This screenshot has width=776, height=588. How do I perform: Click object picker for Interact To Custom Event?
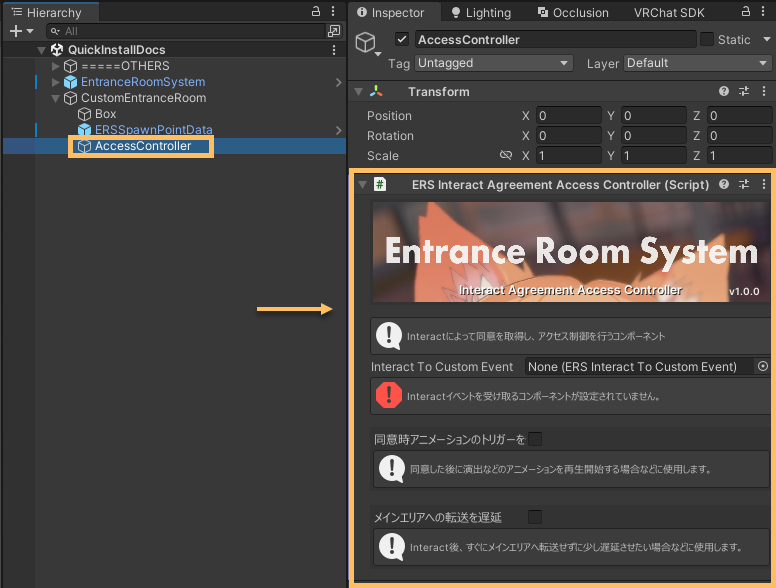click(763, 367)
